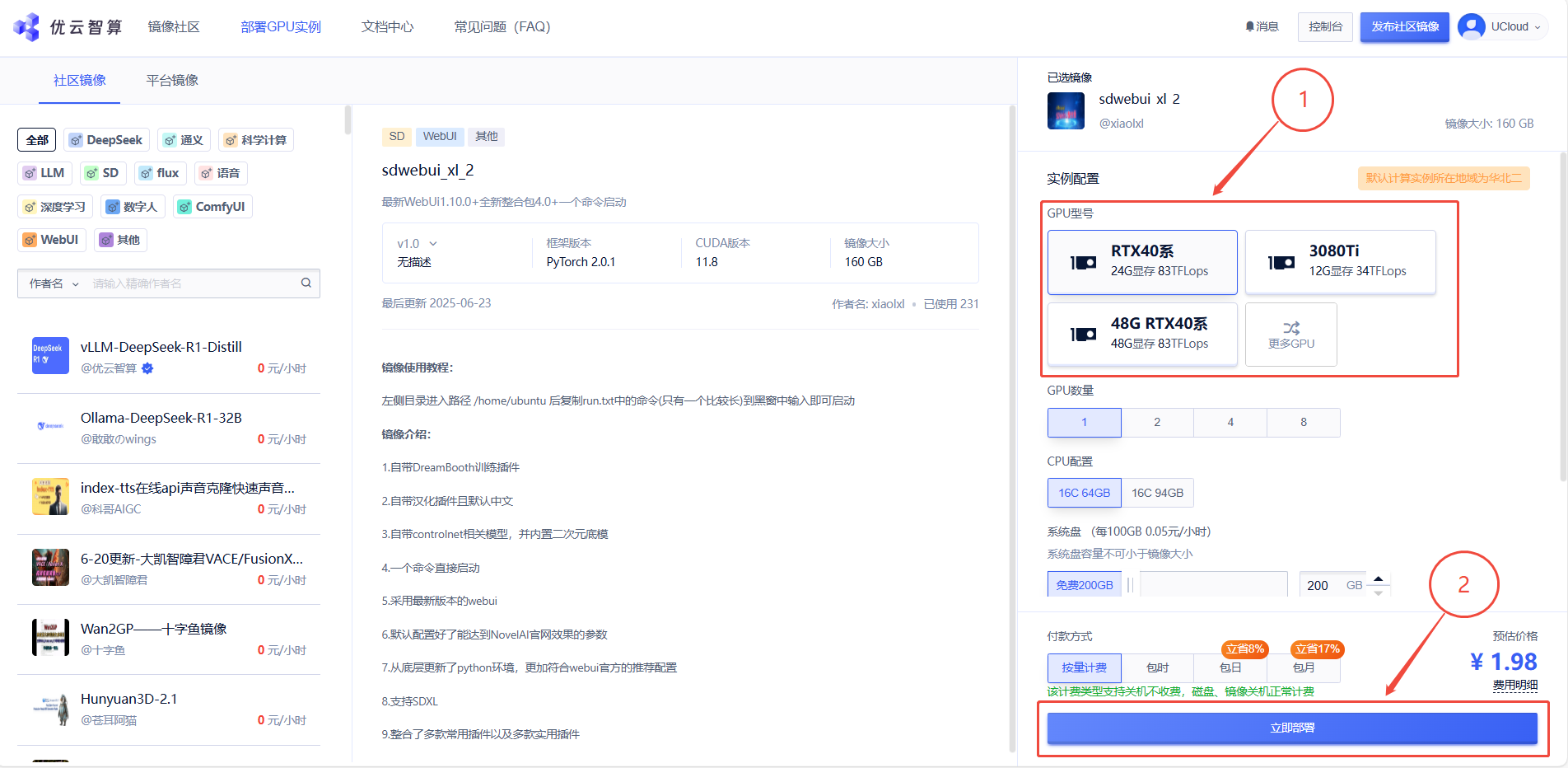Image resolution: width=1568 pixels, height=768 pixels.
Task: Click the UCloud user avatar
Action: (1471, 26)
